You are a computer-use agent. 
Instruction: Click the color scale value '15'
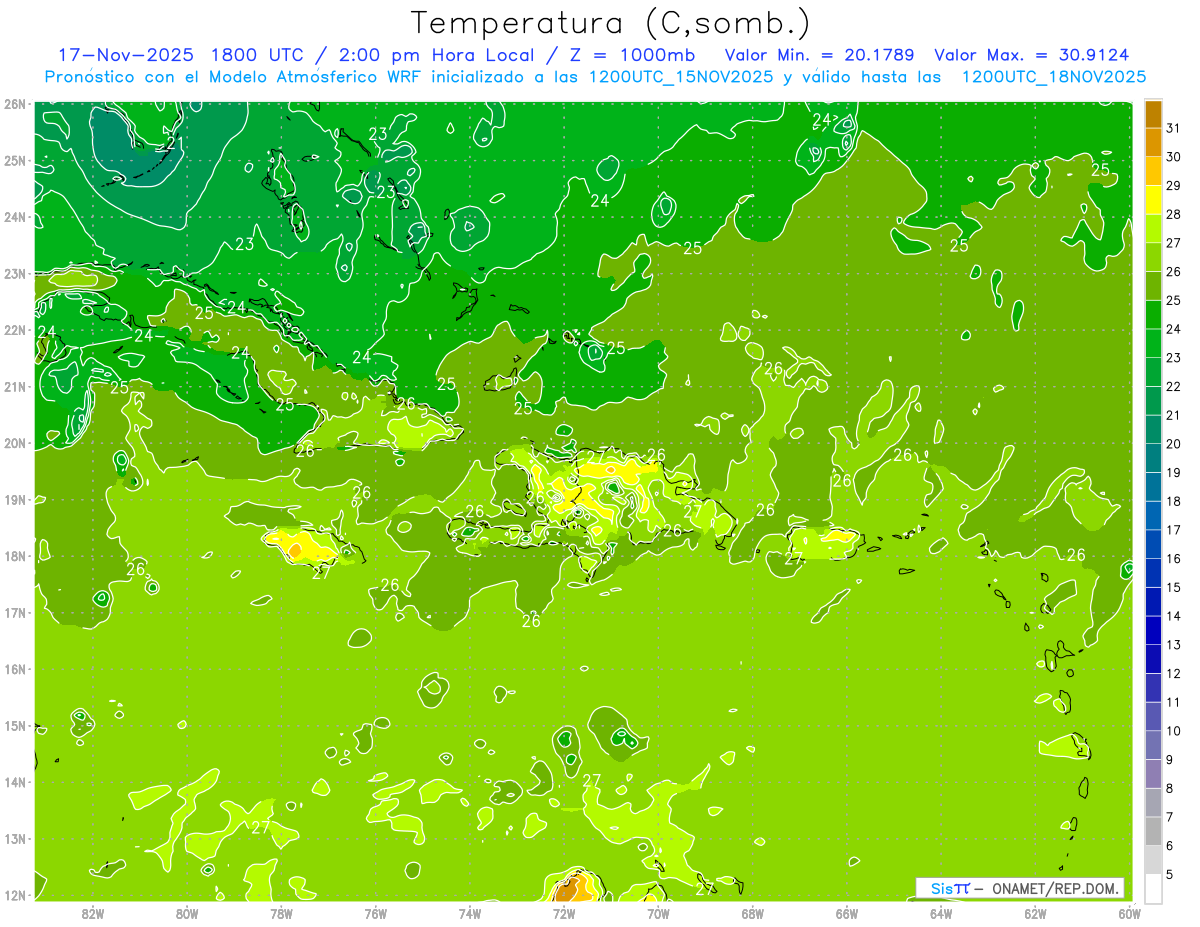tap(1173, 586)
